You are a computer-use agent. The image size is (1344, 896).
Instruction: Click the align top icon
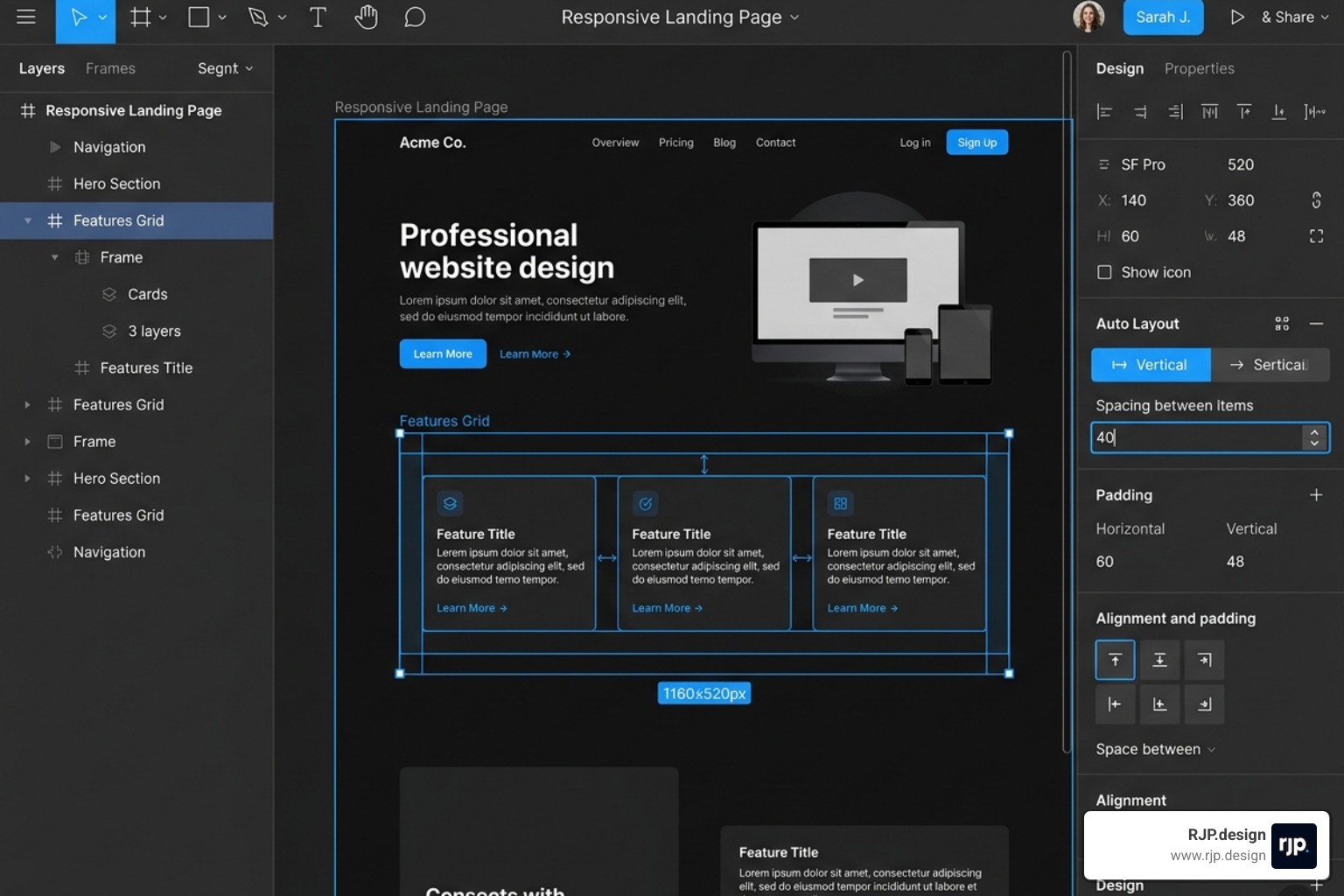pos(1244,111)
